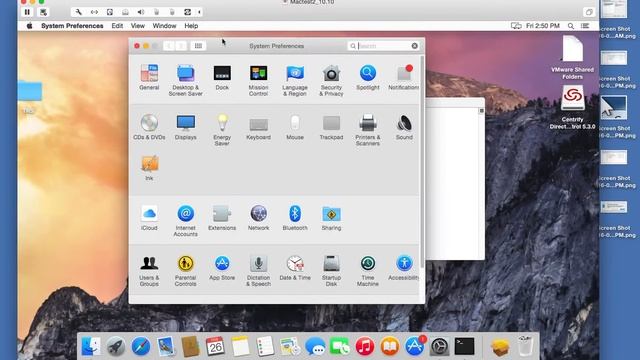Open Mission Control preferences

click(258, 80)
